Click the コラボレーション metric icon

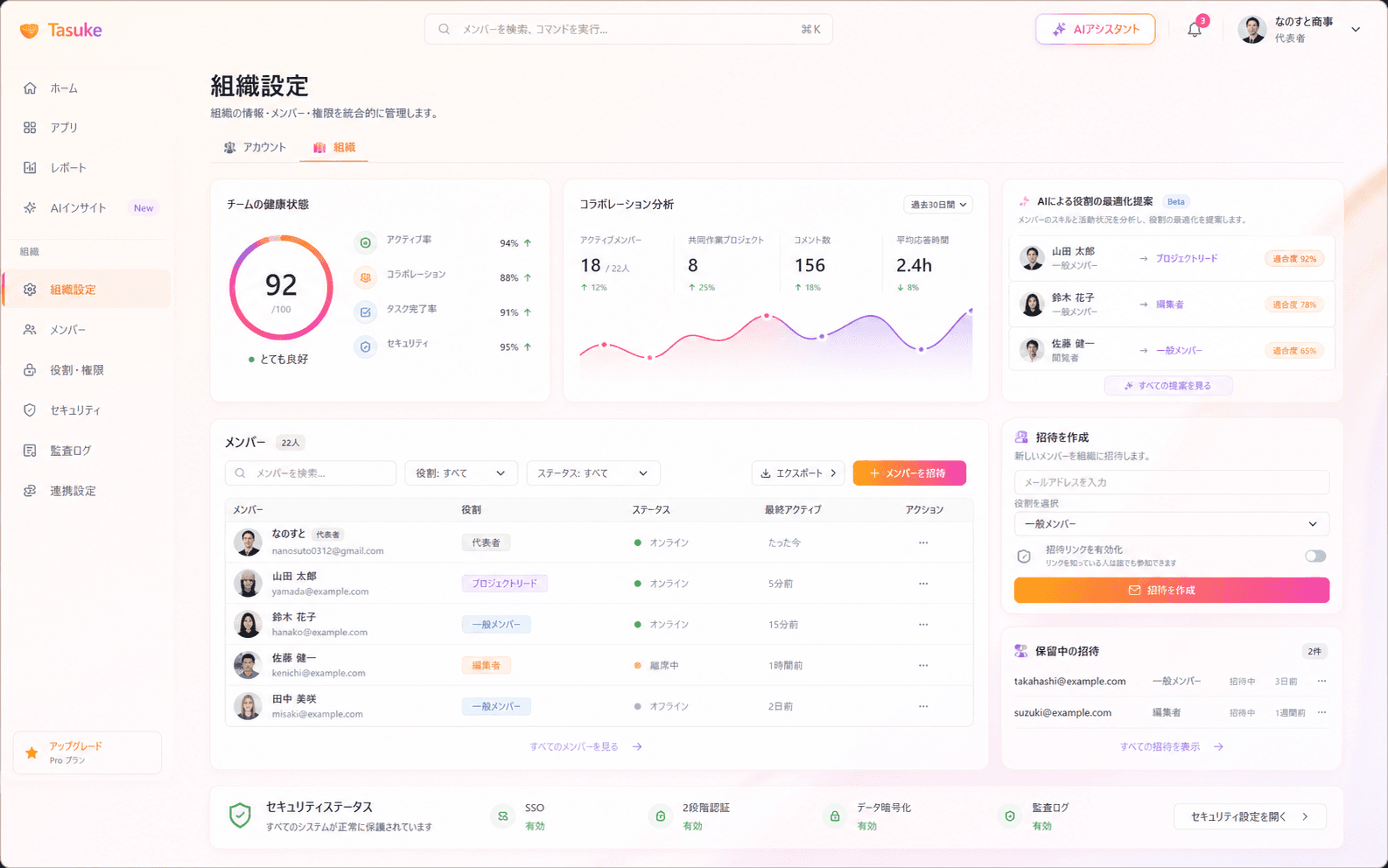366,277
